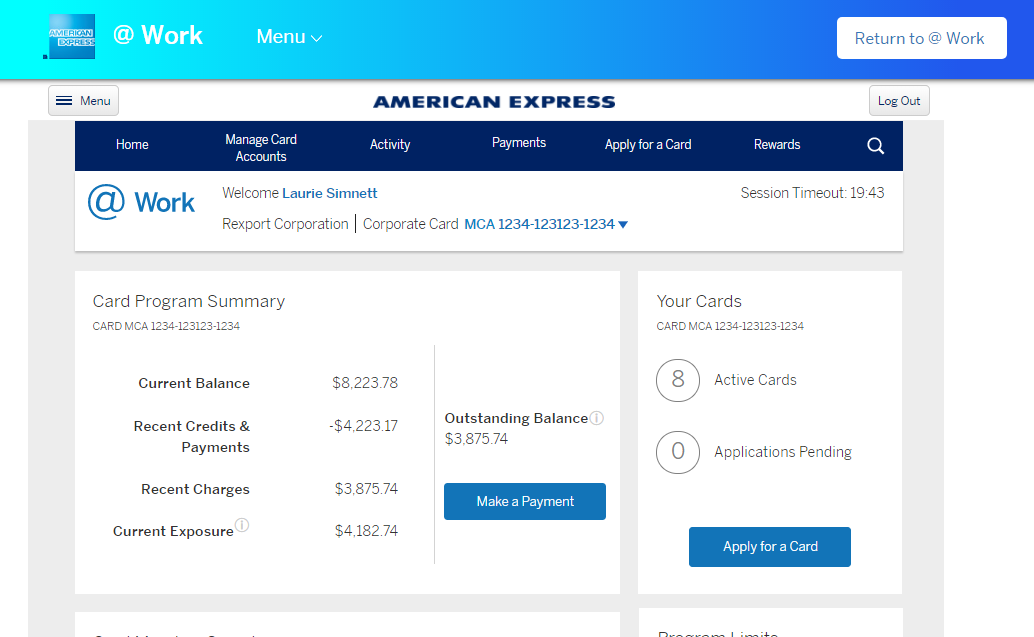Open the MCA 1234-123123-1234 account dropdown
The width and height of the screenshot is (1034, 637).
click(546, 224)
